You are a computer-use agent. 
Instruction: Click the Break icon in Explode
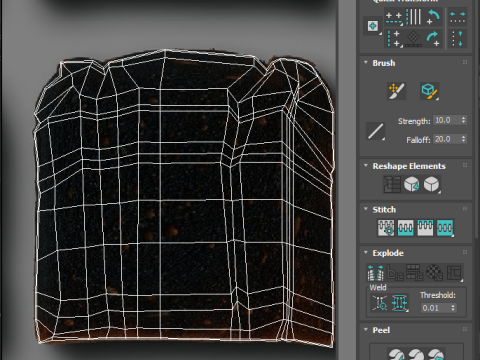tap(375, 272)
